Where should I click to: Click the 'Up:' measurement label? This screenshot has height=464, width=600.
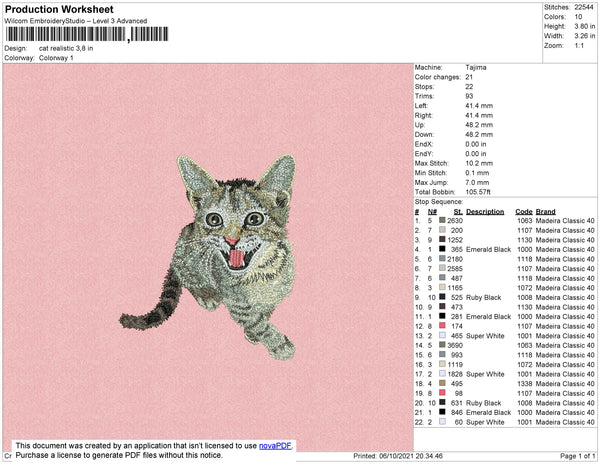(x=420, y=125)
